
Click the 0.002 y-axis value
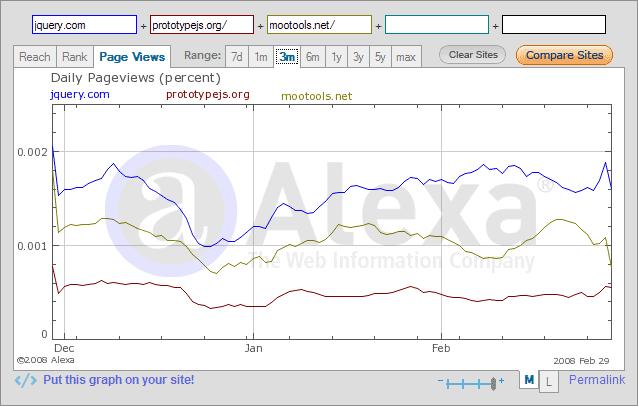33,152
